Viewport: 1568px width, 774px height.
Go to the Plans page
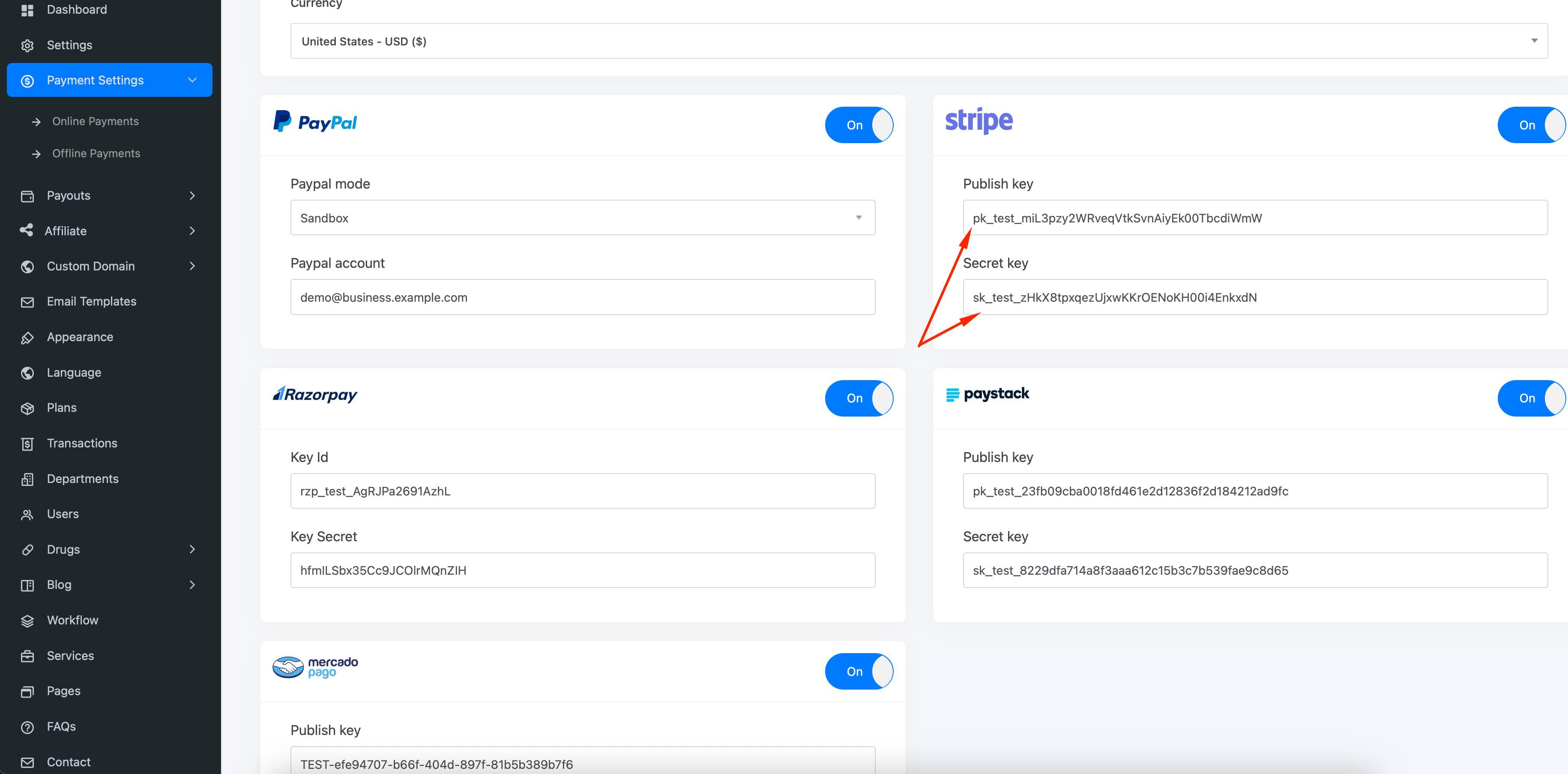(x=62, y=408)
